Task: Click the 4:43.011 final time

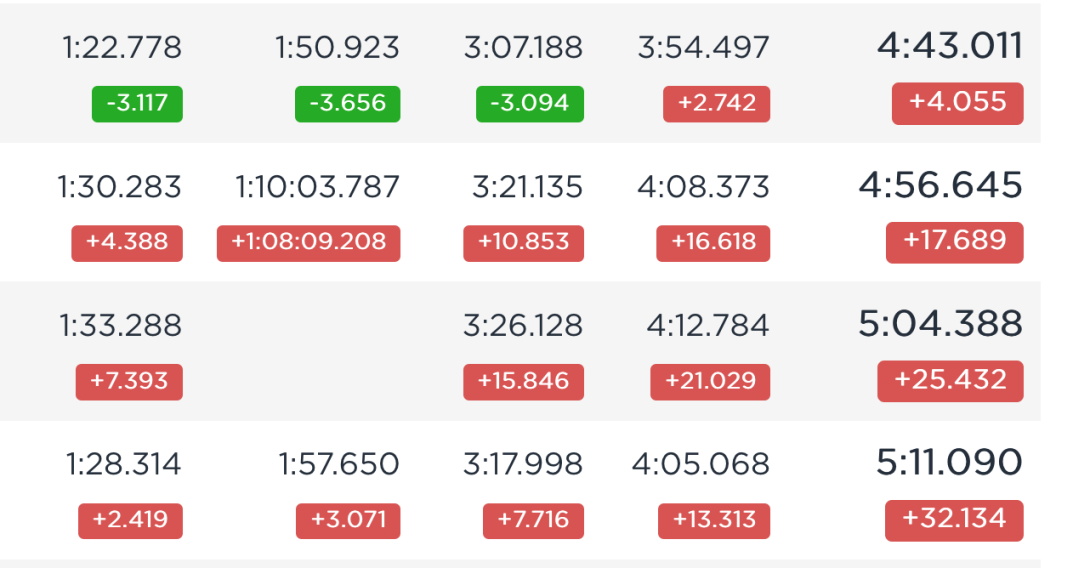Action: [x=950, y=46]
